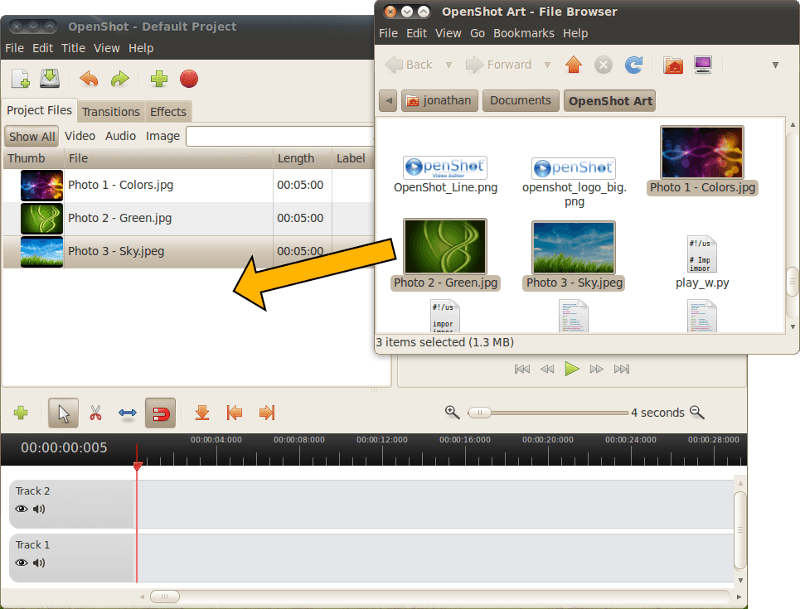Skip to end of preview
The image size is (800, 609).
pyautogui.click(x=621, y=369)
